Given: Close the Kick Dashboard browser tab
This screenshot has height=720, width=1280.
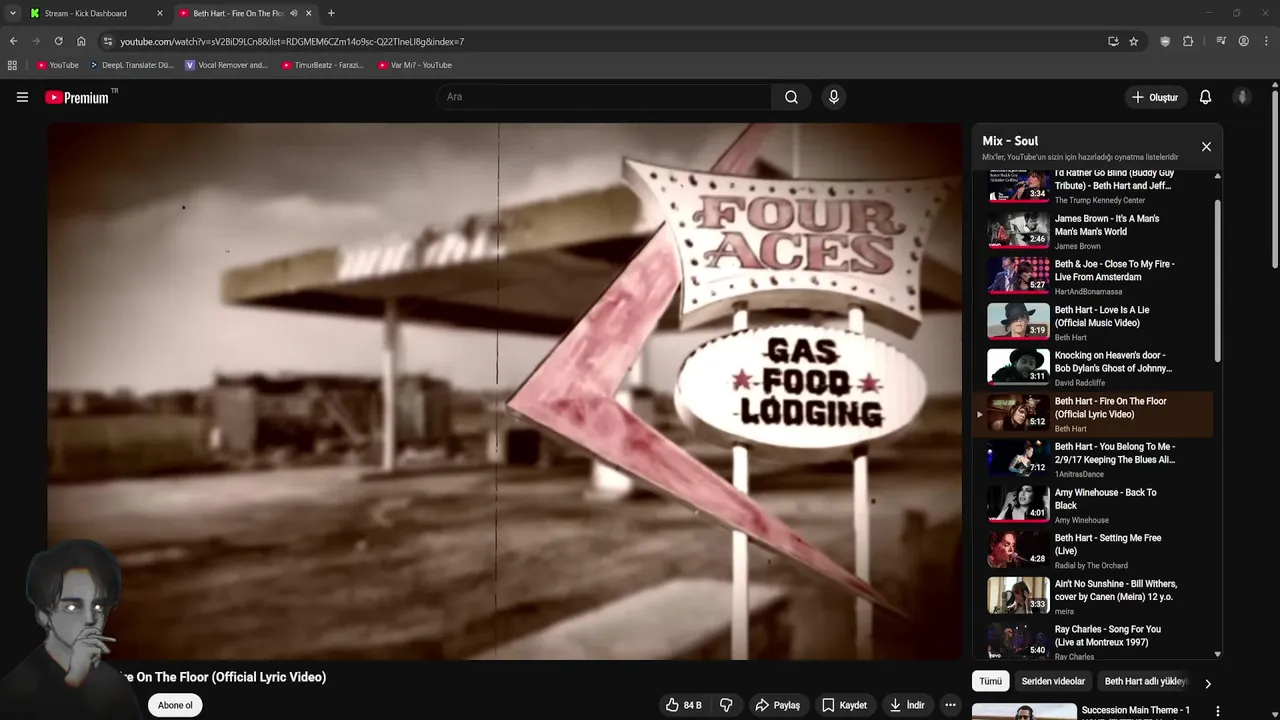Looking at the screenshot, I should coord(159,13).
